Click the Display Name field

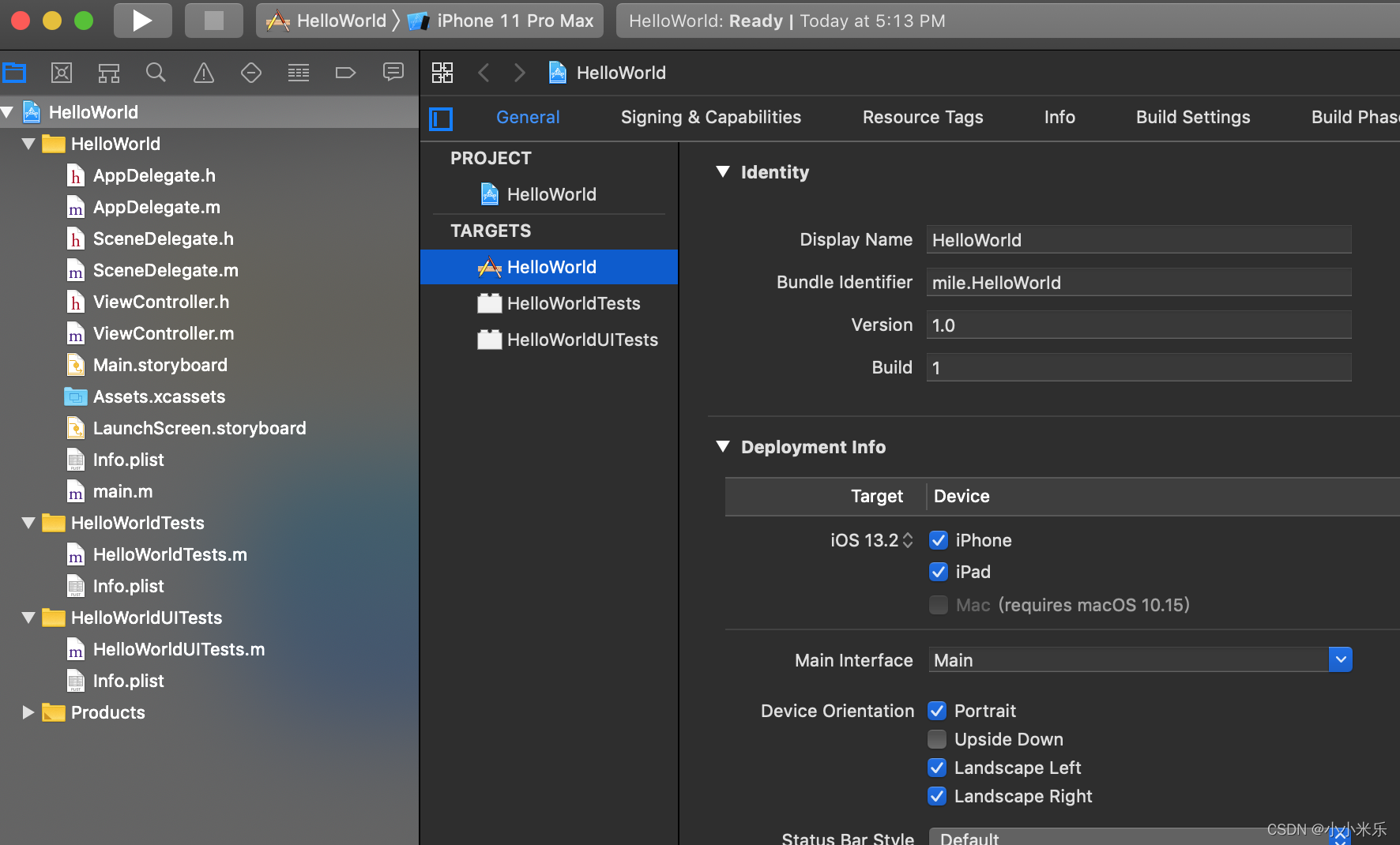(x=1138, y=239)
